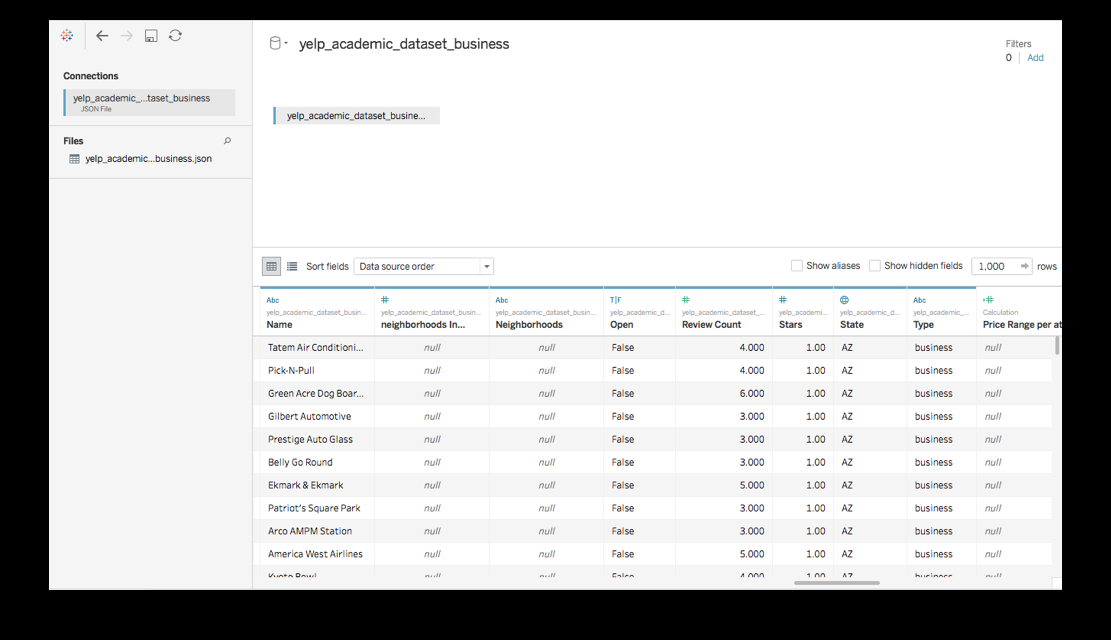Image resolution: width=1111 pixels, height=640 pixels.
Task: Click the Tatem Air Conditioni... name cell
Action: [315, 347]
